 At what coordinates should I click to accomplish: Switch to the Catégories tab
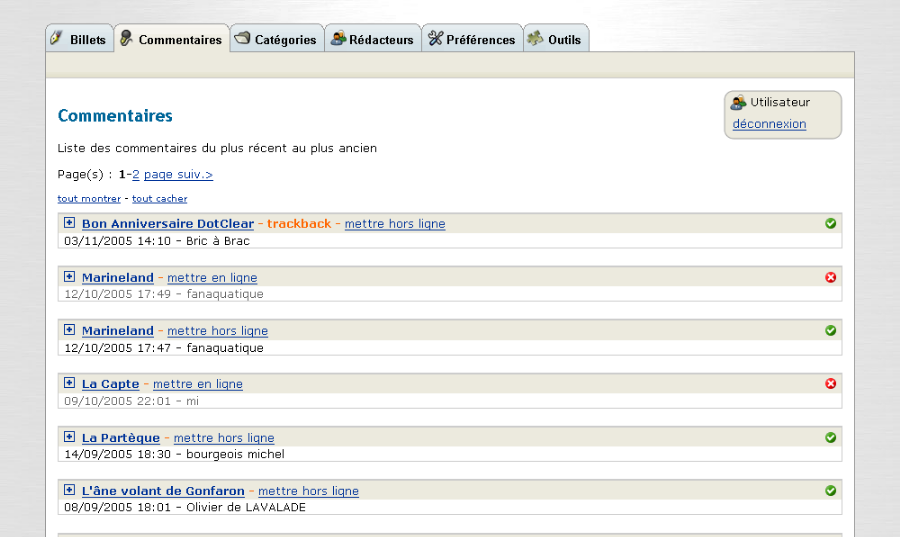point(276,40)
